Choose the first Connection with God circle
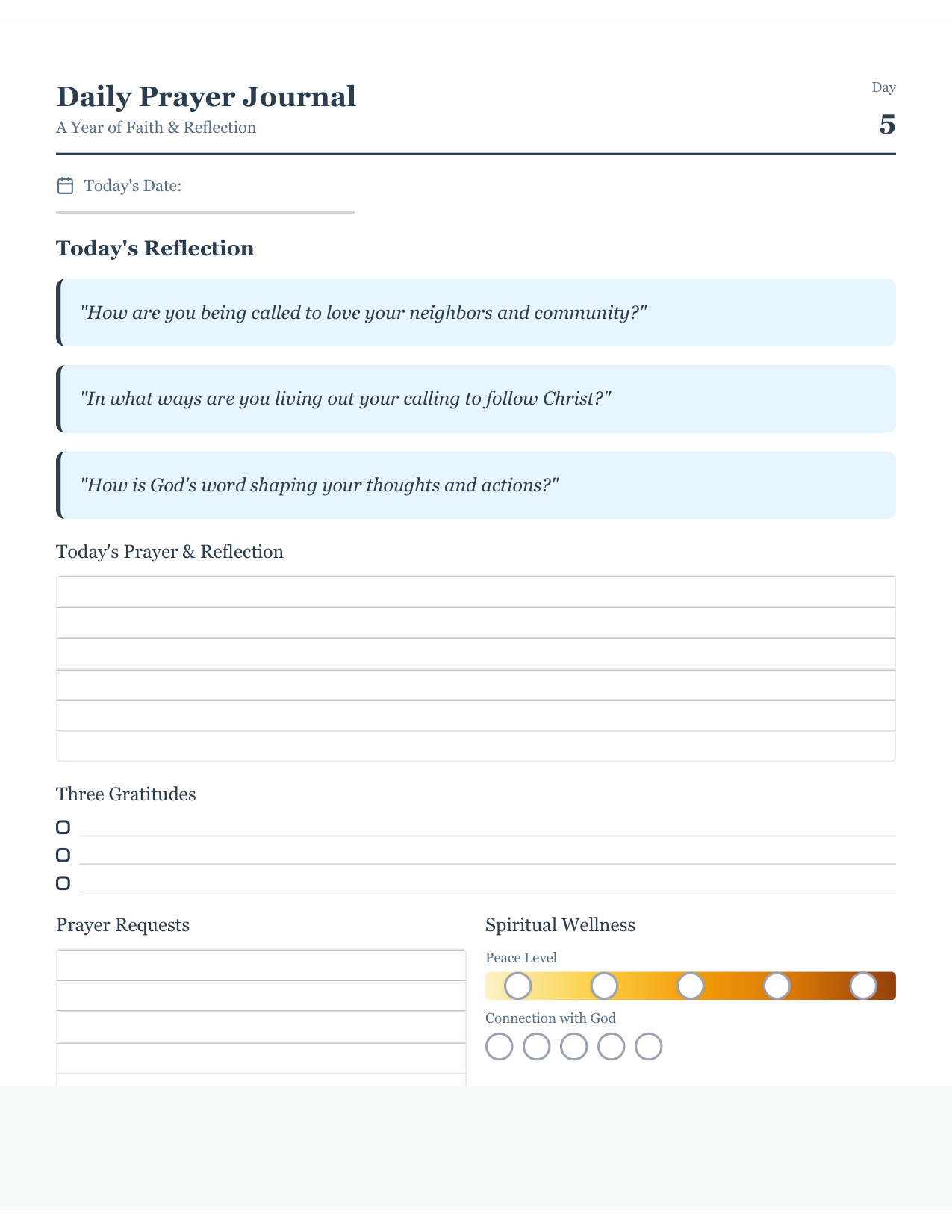The width and height of the screenshot is (952, 1232). pyautogui.click(x=500, y=1046)
